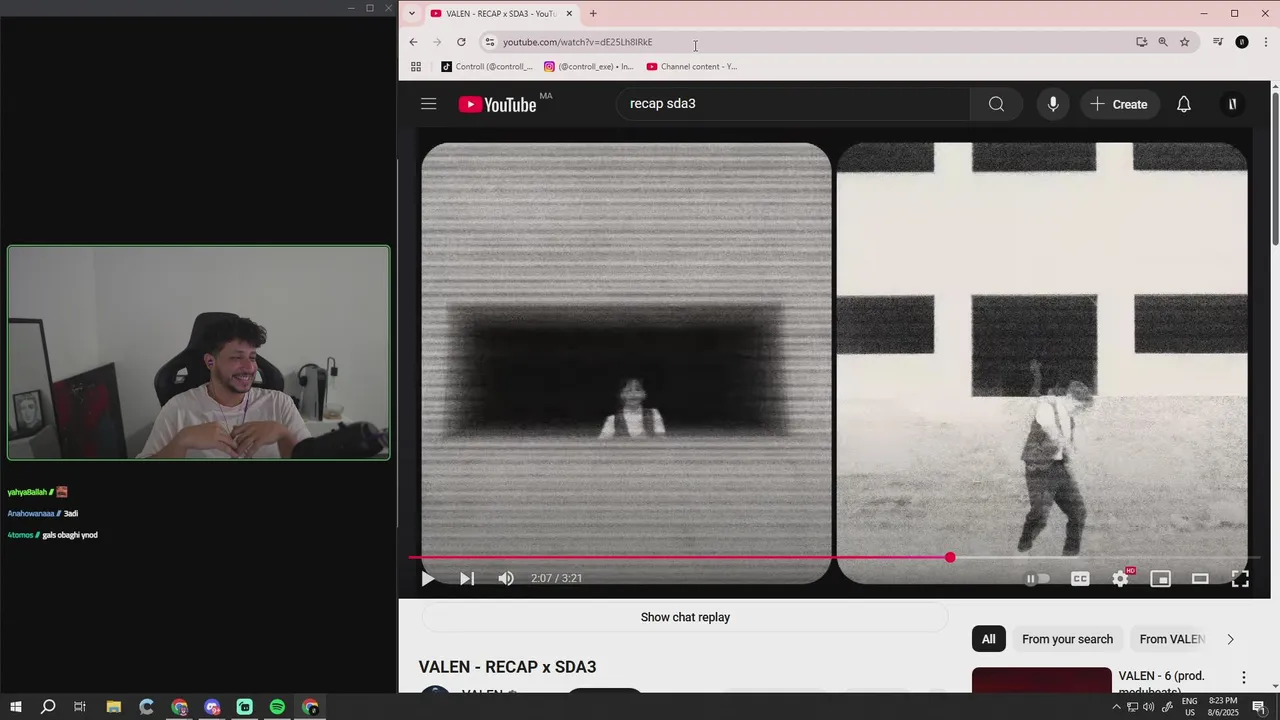
Task: Open the media control icon in Chrome toolbar
Action: tap(1217, 42)
